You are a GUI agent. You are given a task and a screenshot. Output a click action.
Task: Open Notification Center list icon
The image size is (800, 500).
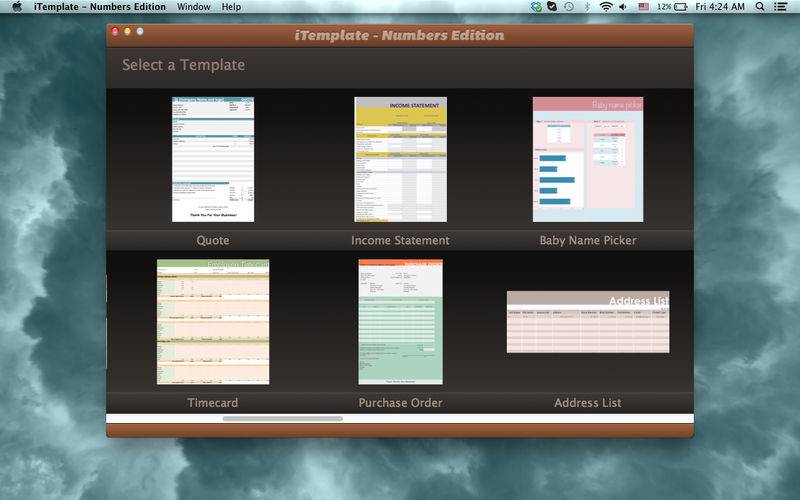pyautogui.click(x=780, y=7)
